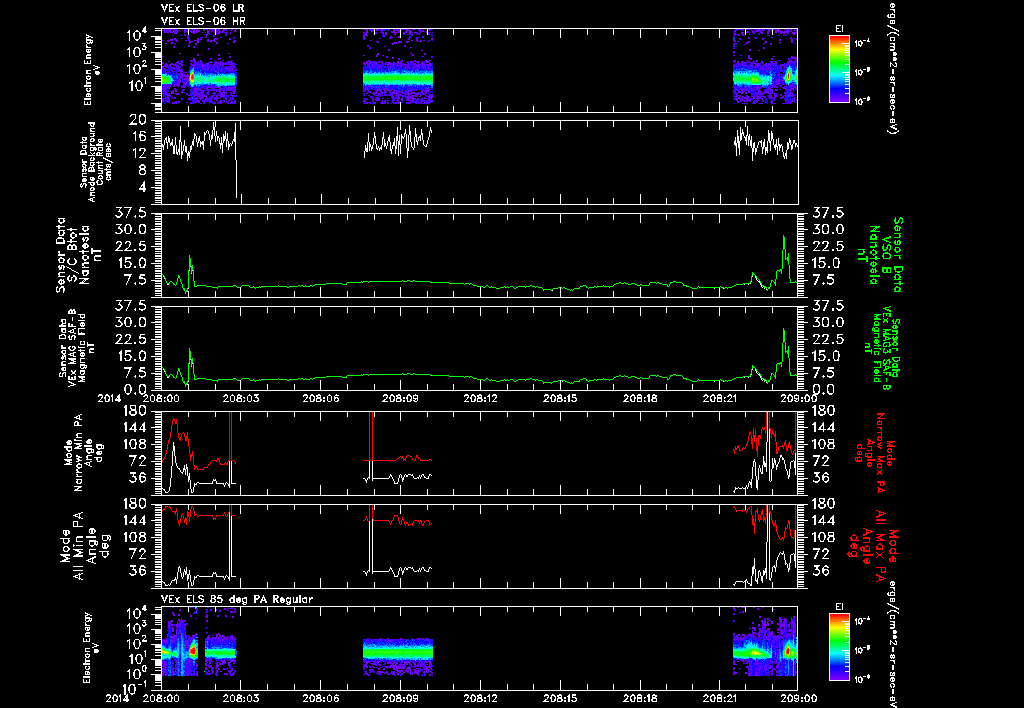Select the 'Mode All Min PA Angle' label
This screenshot has width=1024, height=708.
point(83,546)
